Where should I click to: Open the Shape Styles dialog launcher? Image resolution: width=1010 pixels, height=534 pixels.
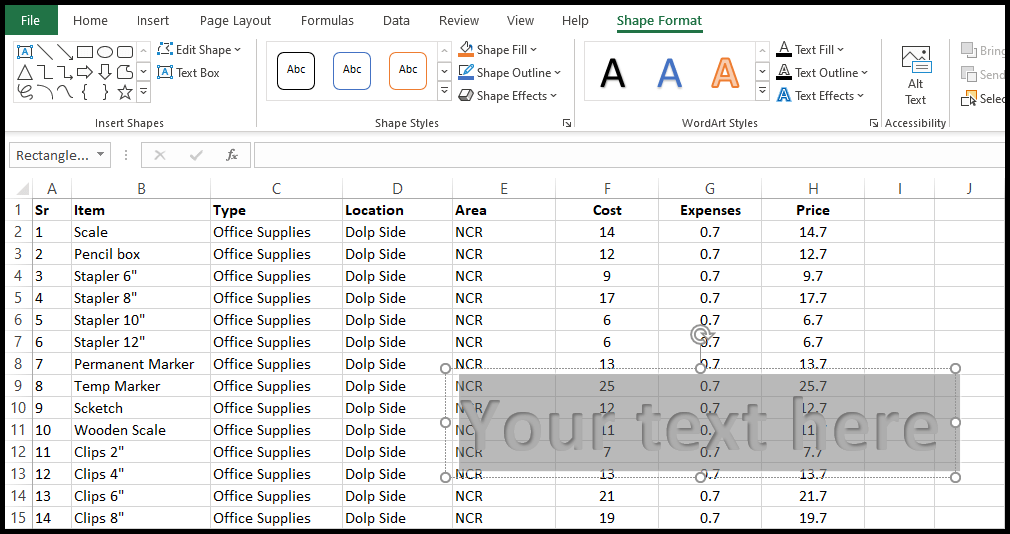click(567, 123)
